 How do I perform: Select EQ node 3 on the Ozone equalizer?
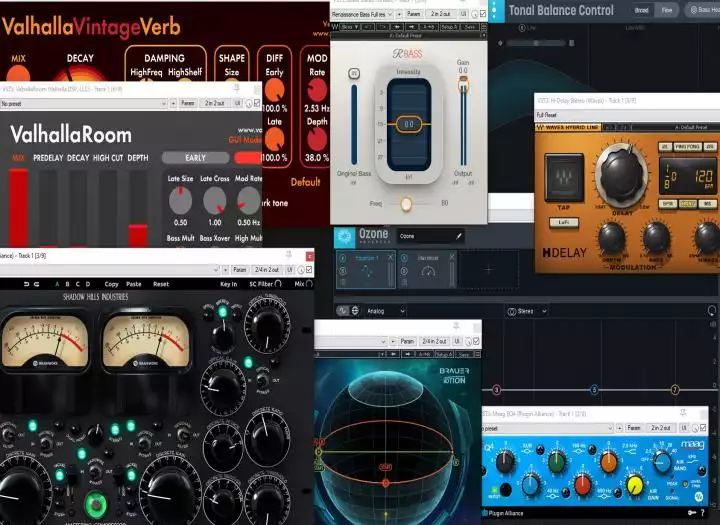click(x=496, y=390)
